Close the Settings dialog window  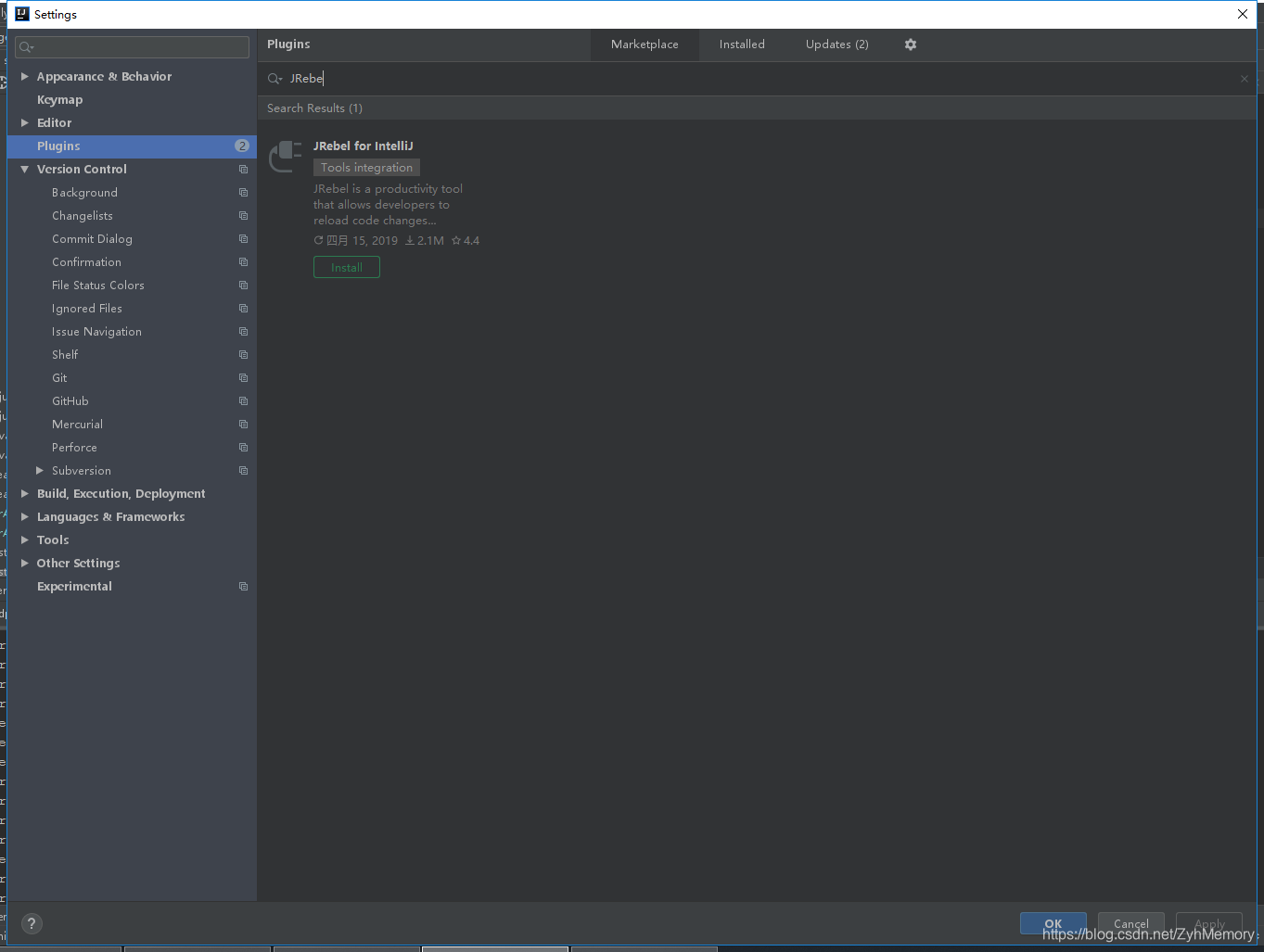click(x=1243, y=14)
